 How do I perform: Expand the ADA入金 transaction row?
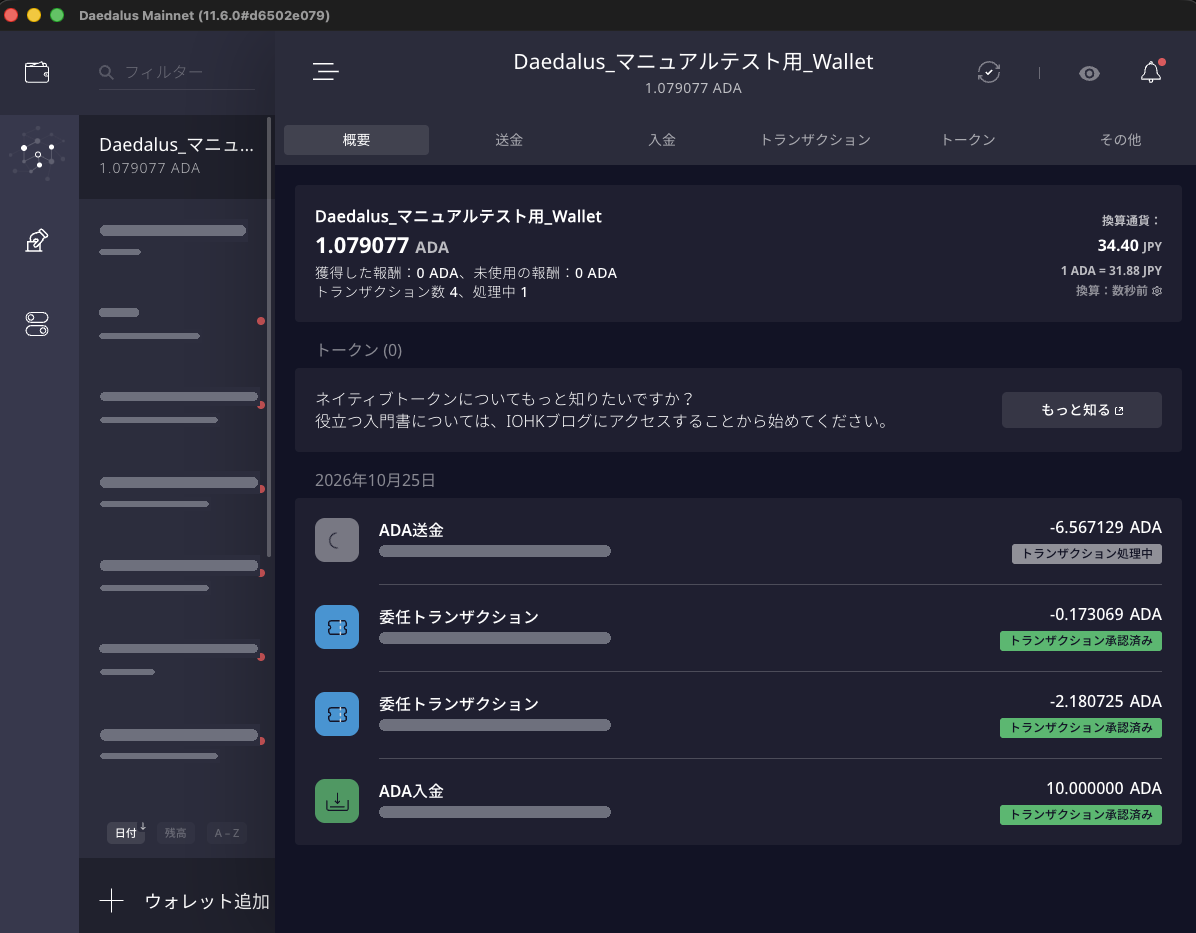(738, 801)
